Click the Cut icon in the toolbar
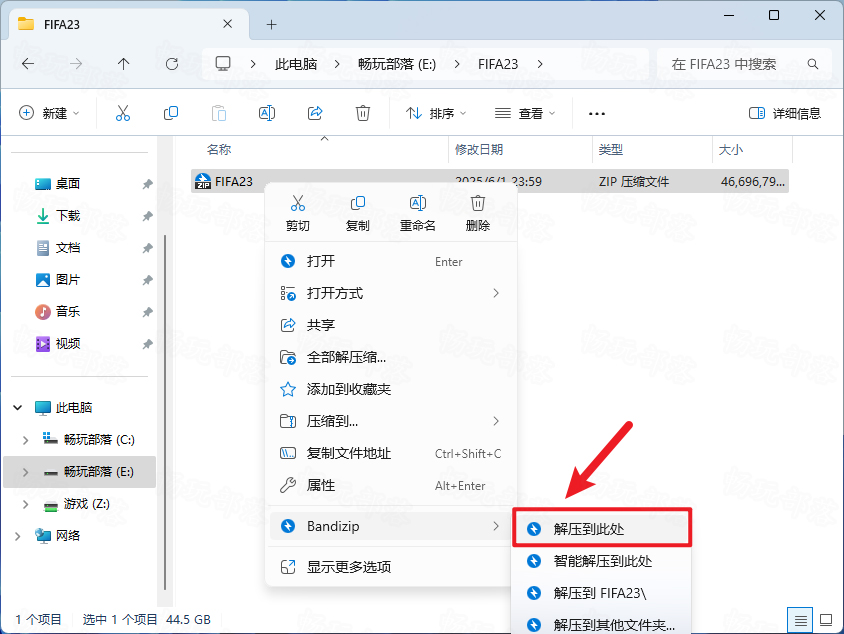The width and height of the screenshot is (844, 634). click(123, 114)
